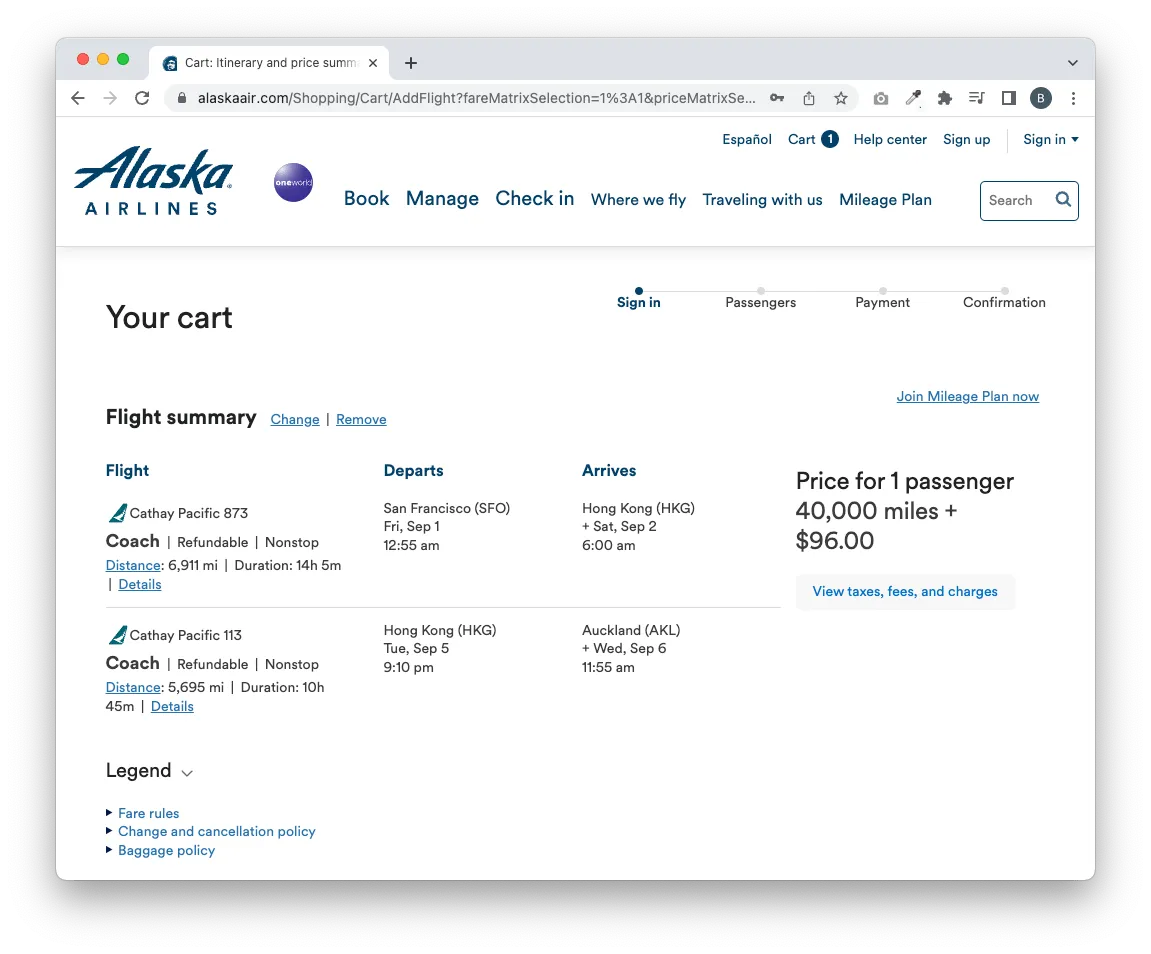Open the Extensions puzzle icon
The image size is (1151, 954).
pyautogui.click(x=945, y=98)
